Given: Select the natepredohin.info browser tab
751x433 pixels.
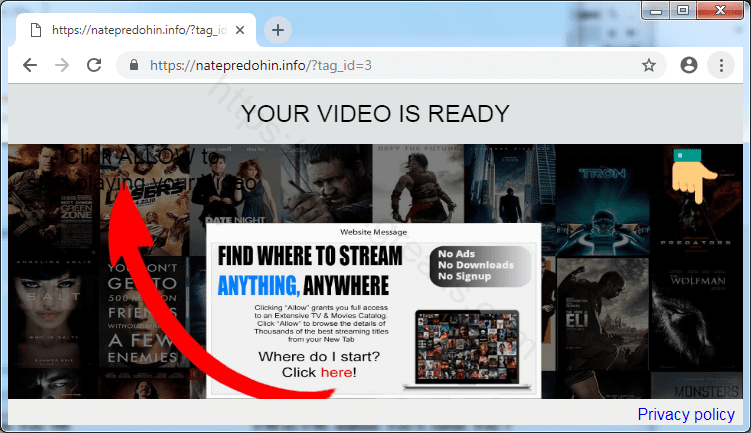Looking at the screenshot, I should (130, 30).
